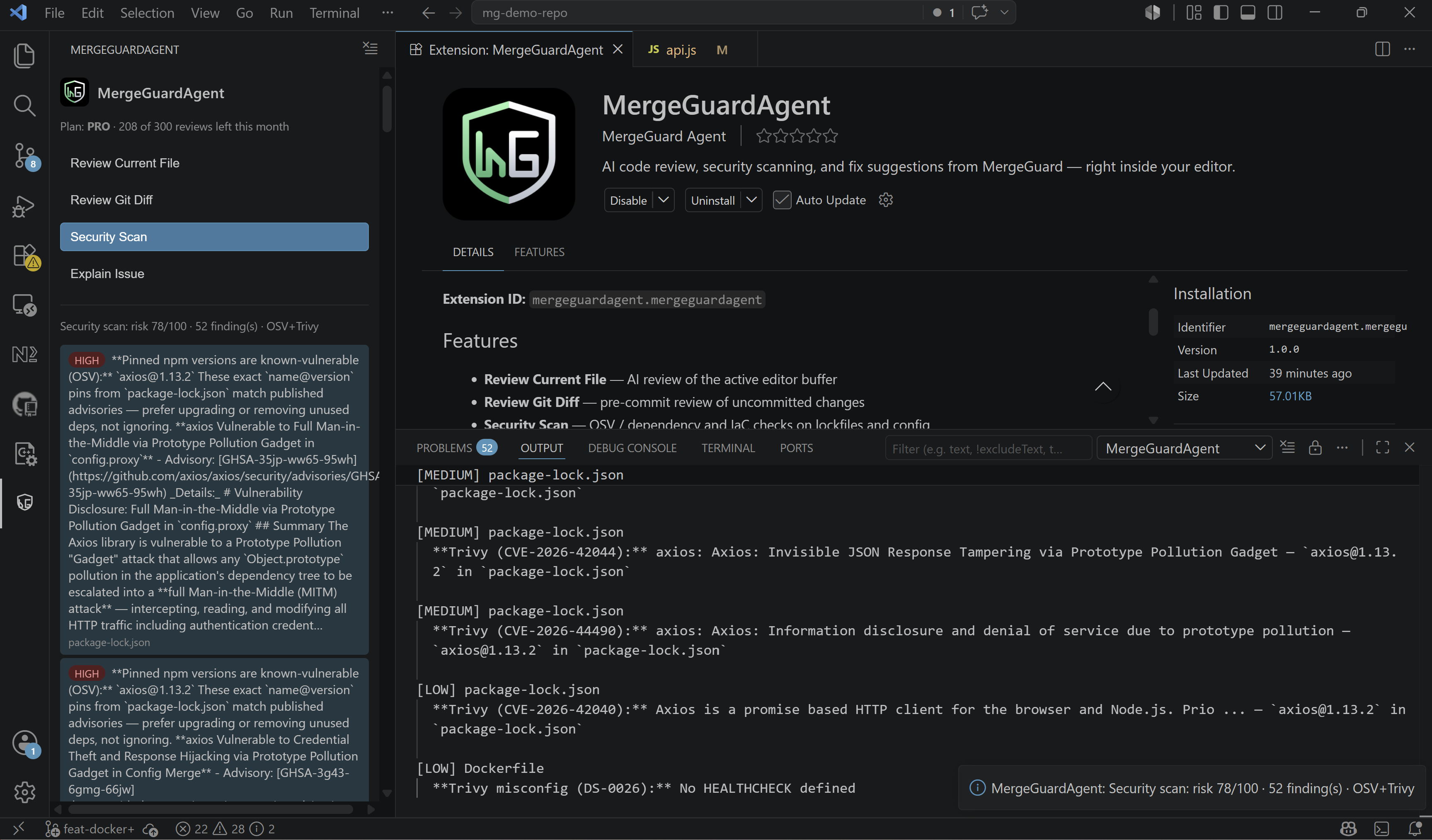Click the scroll-to-top chevron button in details

[x=1103, y=387]
